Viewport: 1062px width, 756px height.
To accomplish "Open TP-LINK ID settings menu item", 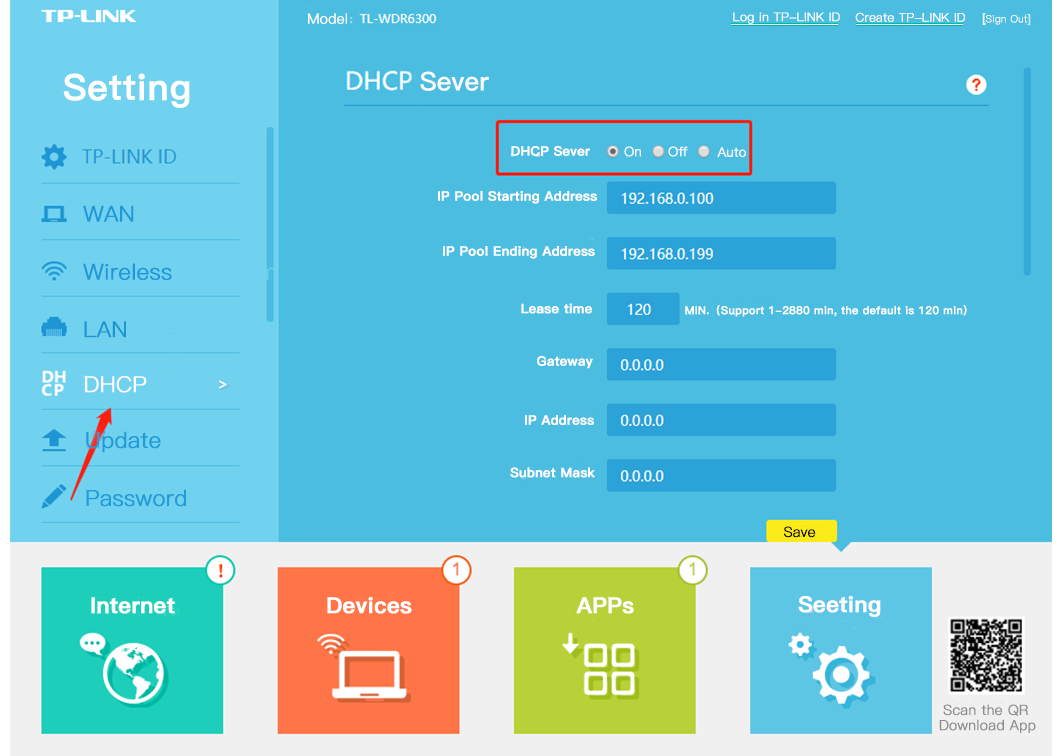I will click(x=140, y=156).
